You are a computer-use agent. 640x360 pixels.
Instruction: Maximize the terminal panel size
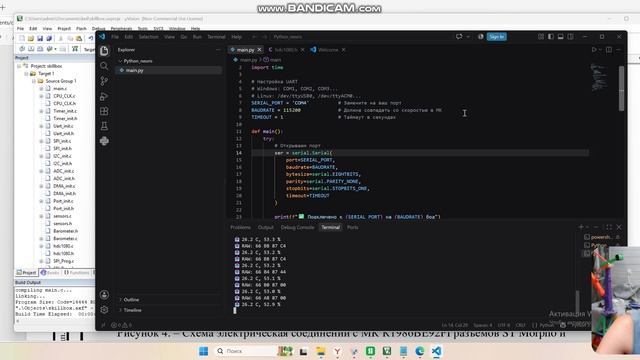[x=609, y=227]
